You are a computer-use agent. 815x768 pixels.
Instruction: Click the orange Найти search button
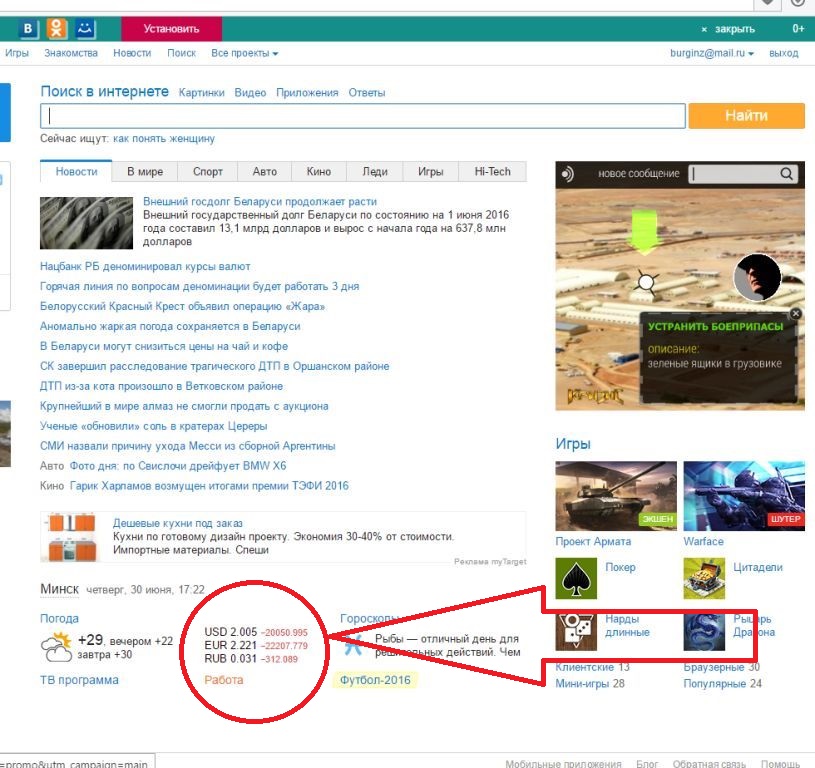(746, 115)
